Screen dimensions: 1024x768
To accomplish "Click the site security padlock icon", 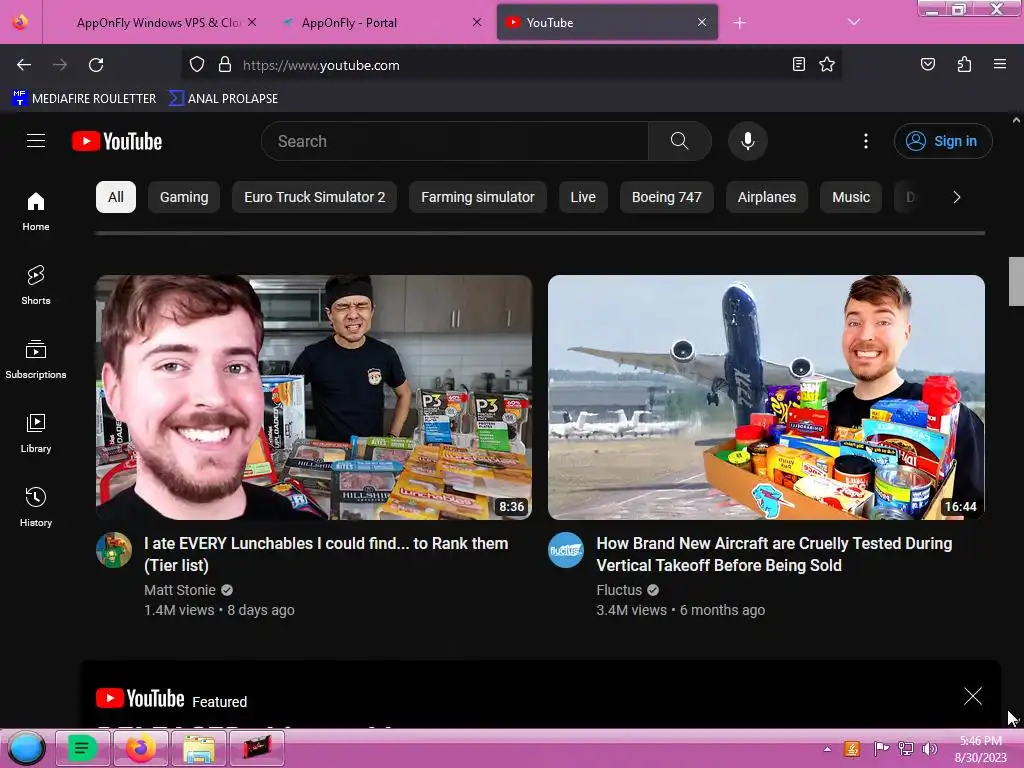I will tap(225, 65).
